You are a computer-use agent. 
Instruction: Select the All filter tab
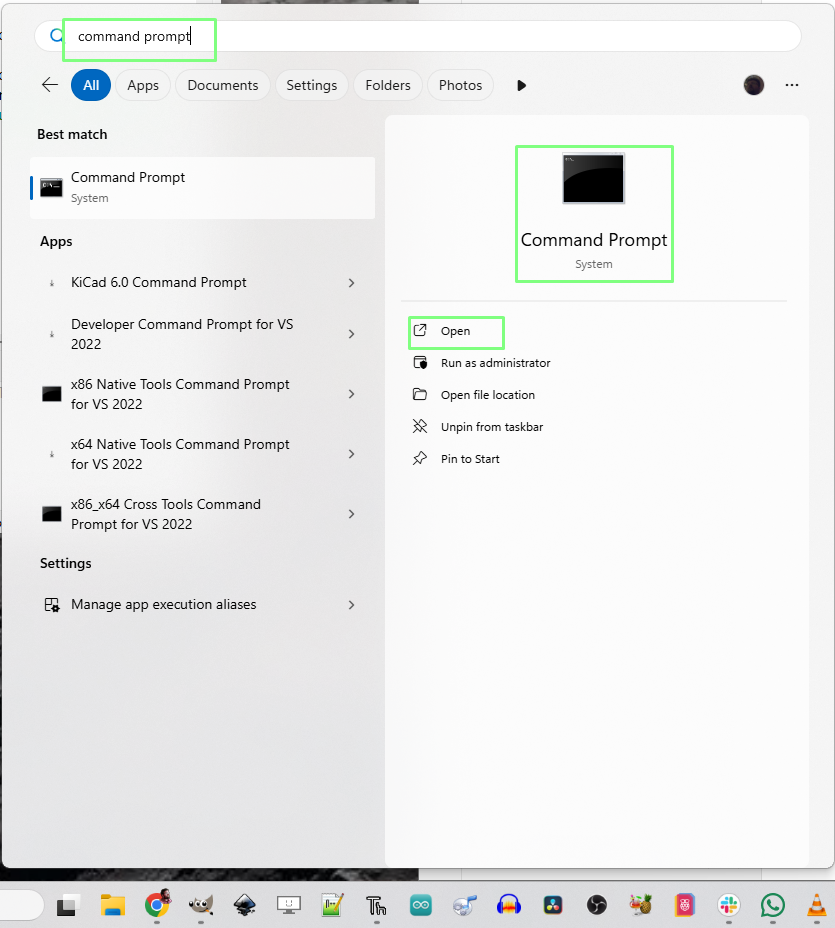(91, 85)
